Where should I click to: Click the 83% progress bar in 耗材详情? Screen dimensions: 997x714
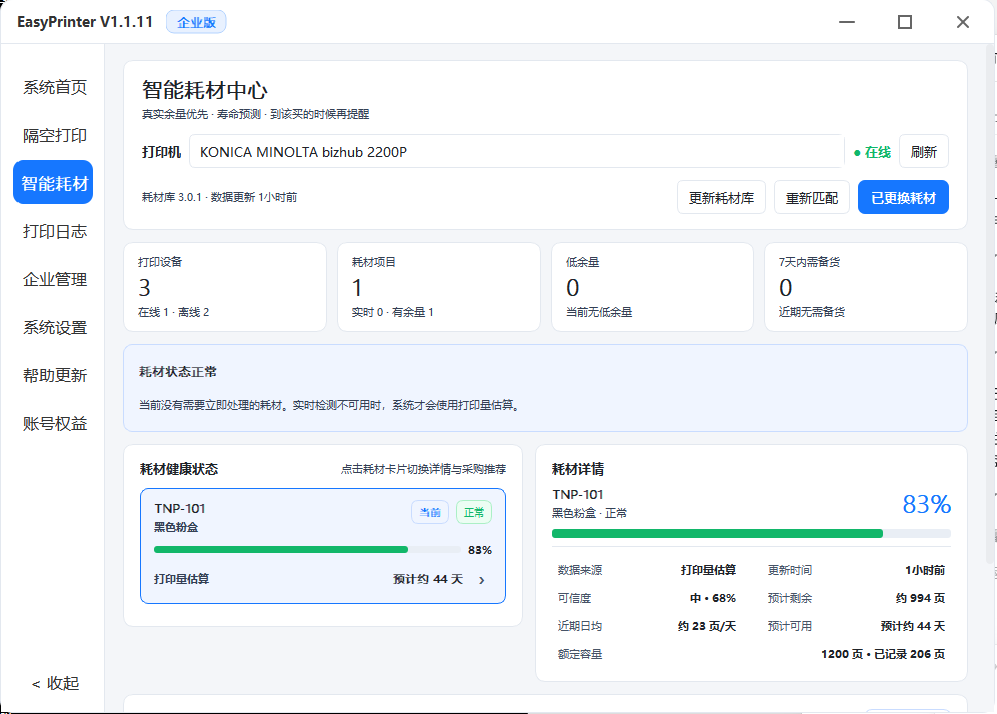751,533
